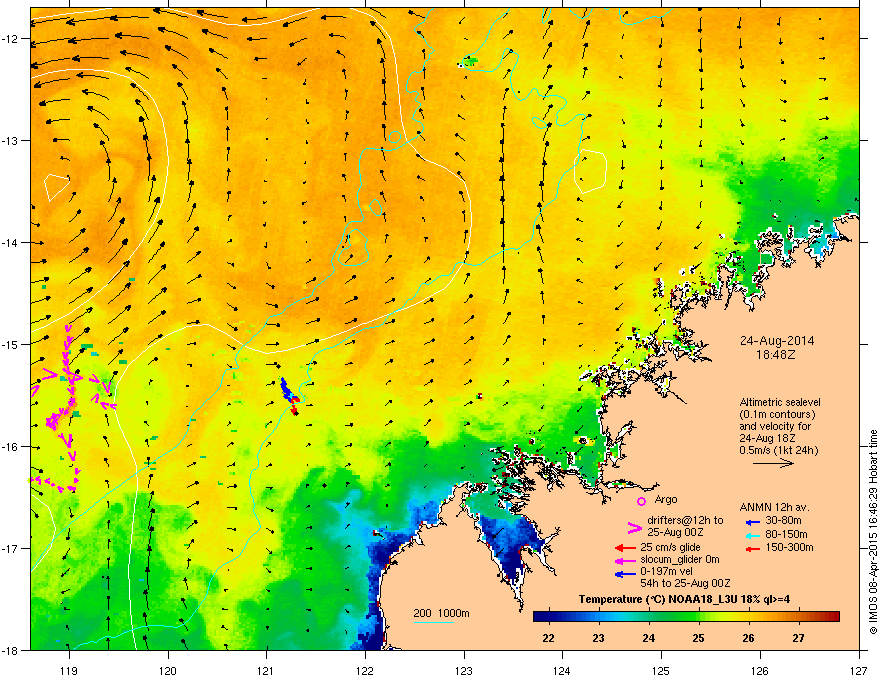Click the 26 tick on the color bar
The height and width of the screenshot is (680, 880).
(x=748, y=638)
